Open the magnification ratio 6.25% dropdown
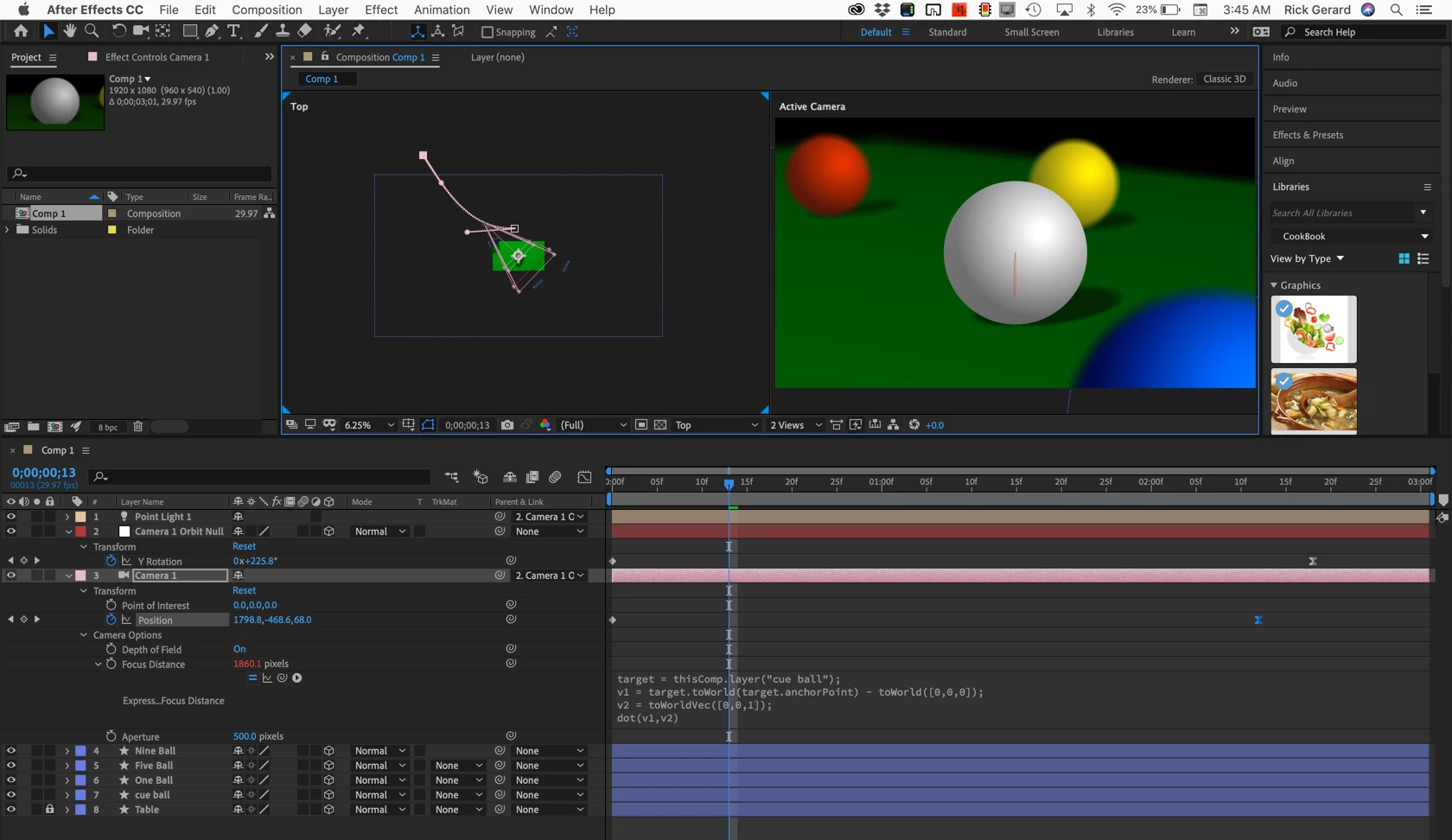1452x840 pixels. click(x=369, y=425)
